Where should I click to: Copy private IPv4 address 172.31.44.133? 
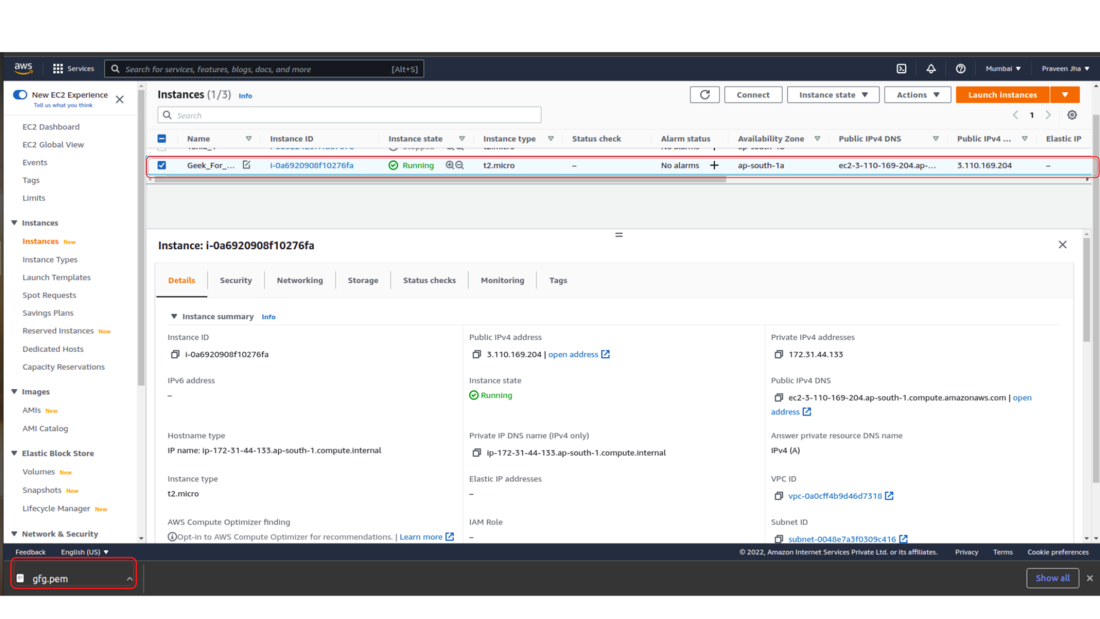778,354
